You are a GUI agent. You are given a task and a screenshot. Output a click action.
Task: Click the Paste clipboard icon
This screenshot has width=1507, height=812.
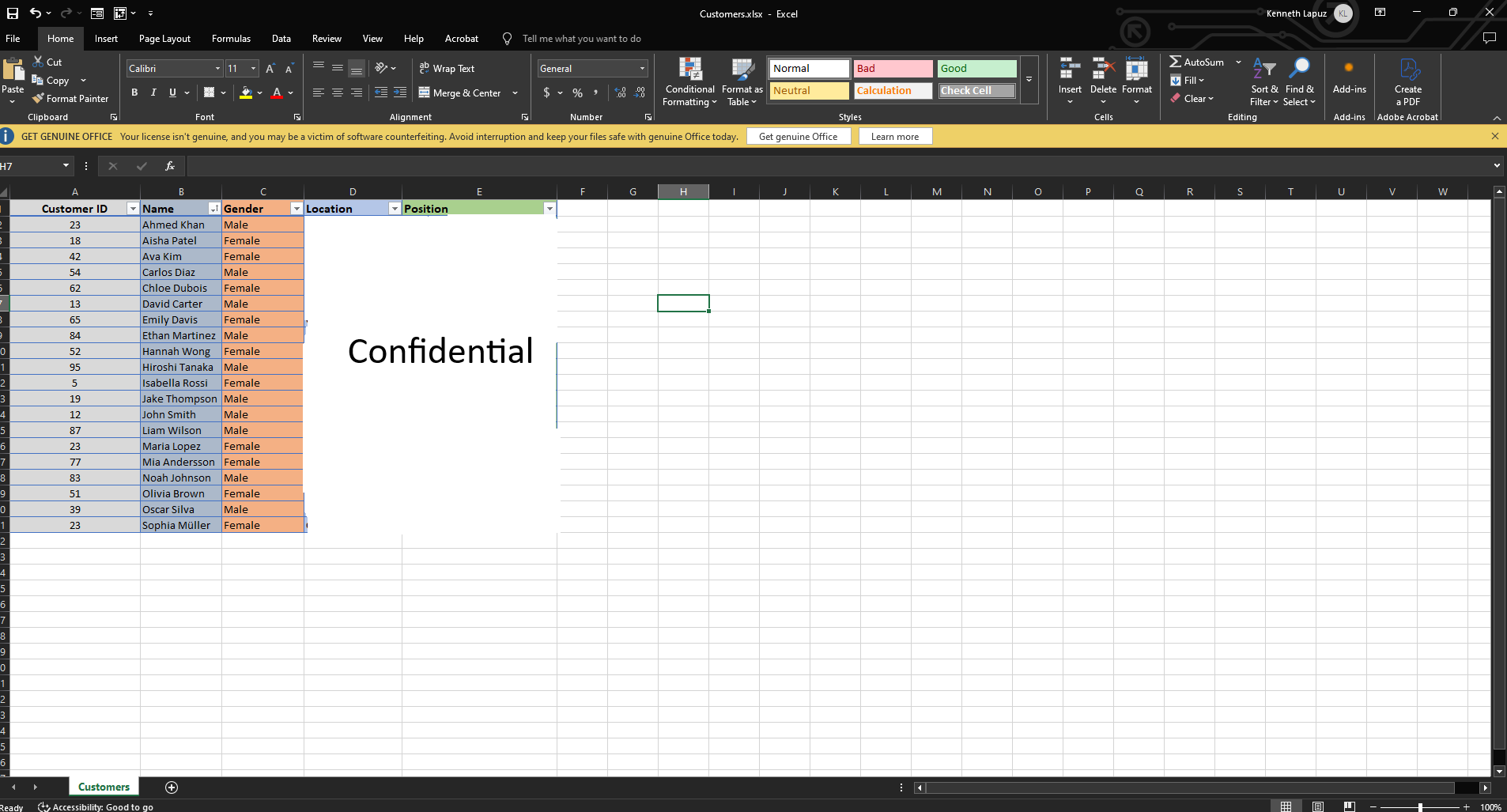pos(13,71)
